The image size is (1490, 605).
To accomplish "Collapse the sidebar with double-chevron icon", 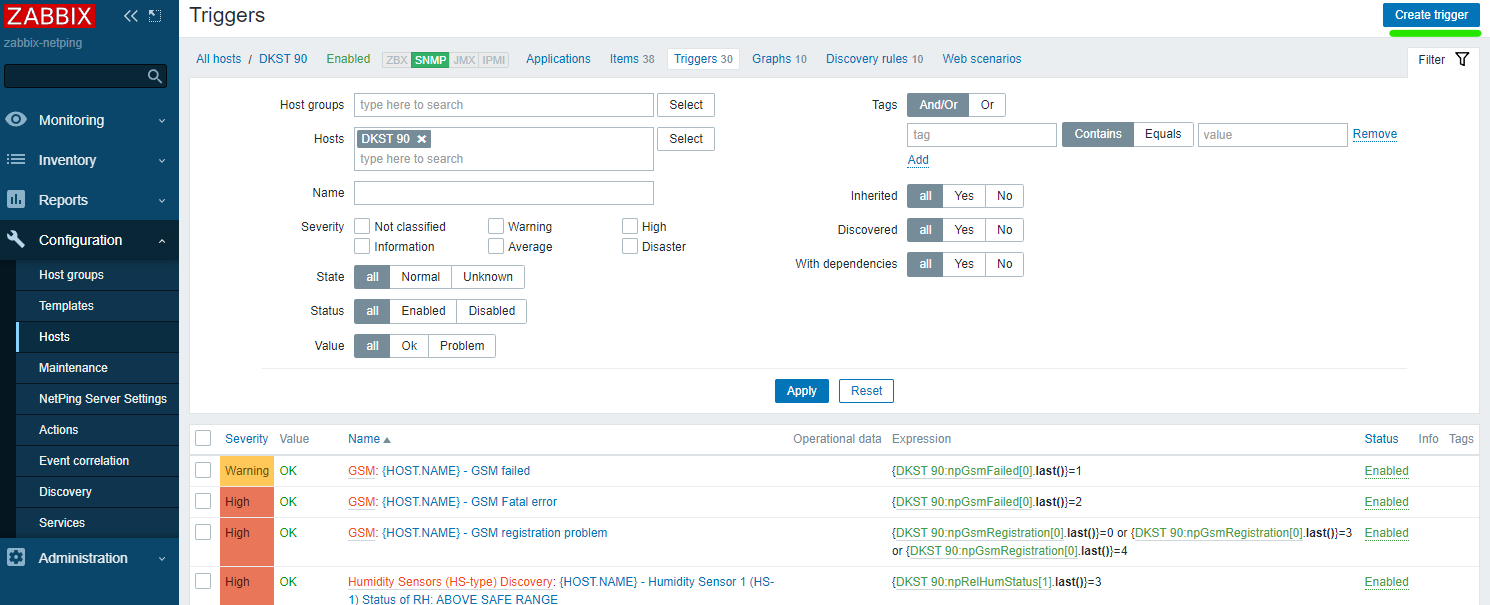I will point(131,16).
